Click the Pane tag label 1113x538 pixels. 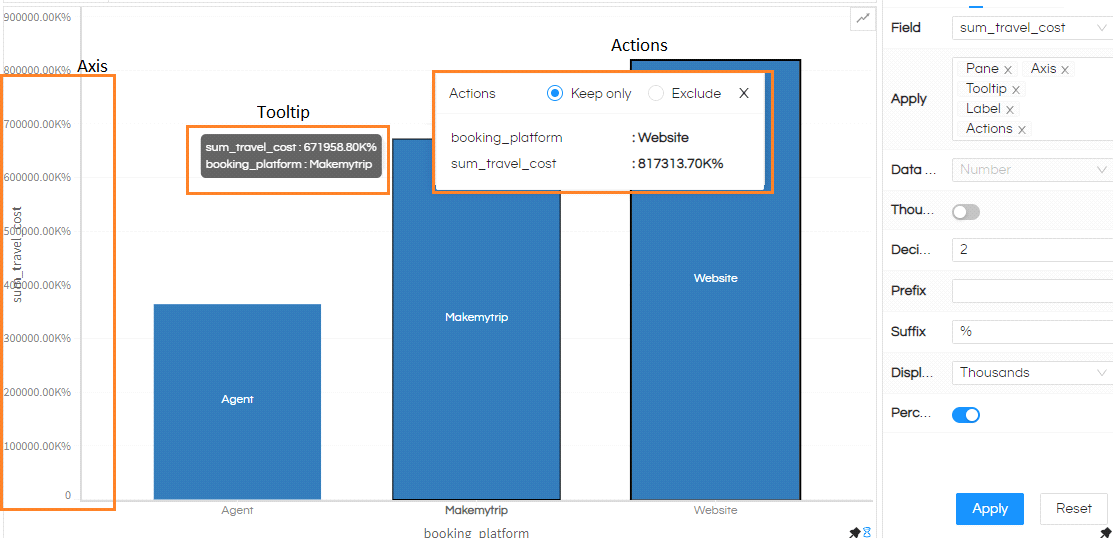982,69
